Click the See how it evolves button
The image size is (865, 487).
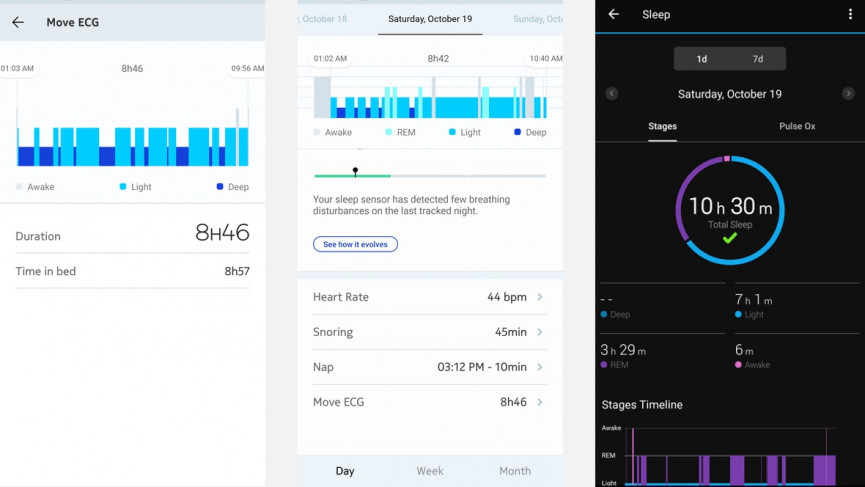click(x=355, y=244)
